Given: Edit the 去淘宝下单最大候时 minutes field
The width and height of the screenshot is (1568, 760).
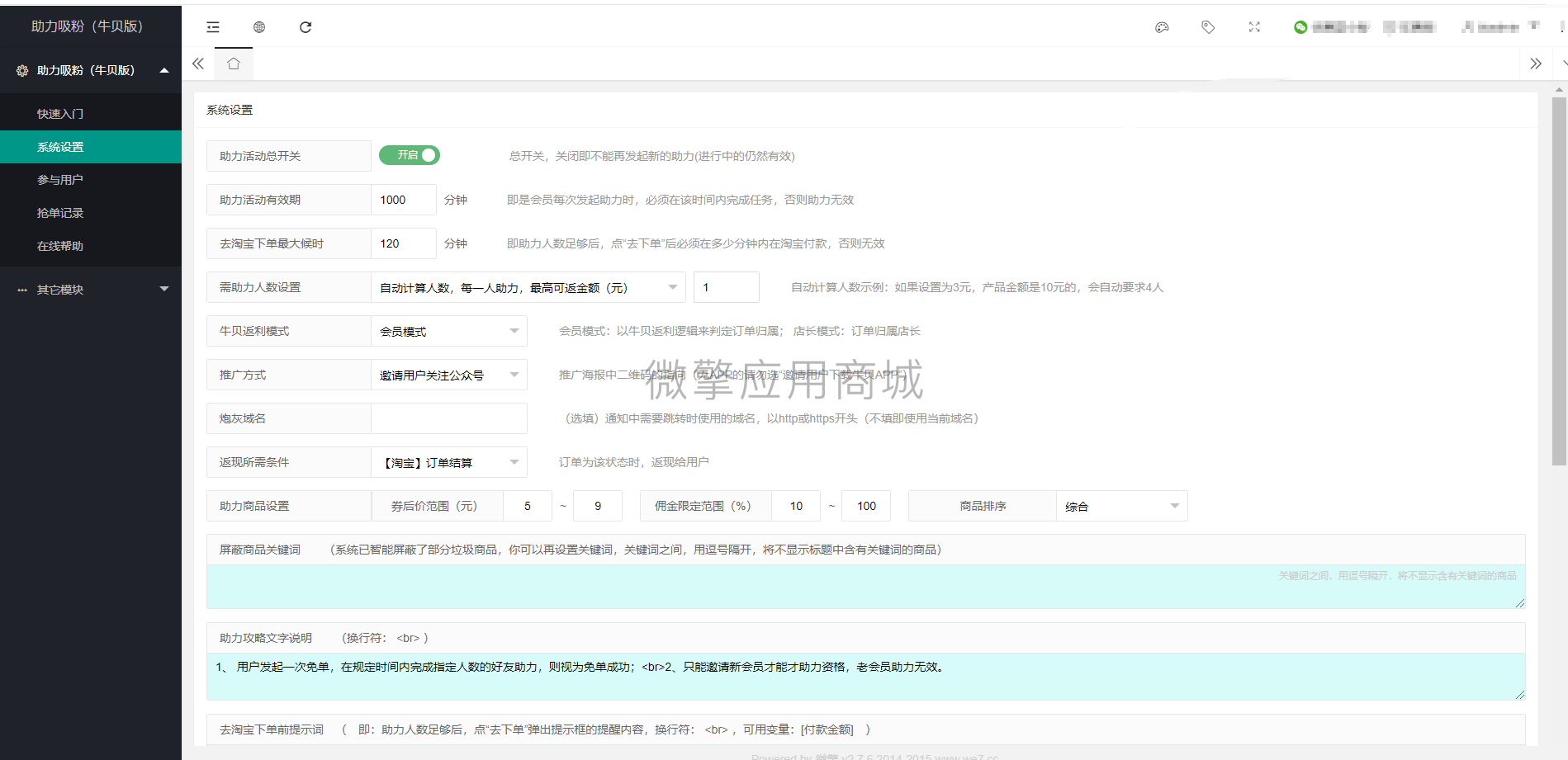Looking at the screenshot, I should (x=404, y=243).
